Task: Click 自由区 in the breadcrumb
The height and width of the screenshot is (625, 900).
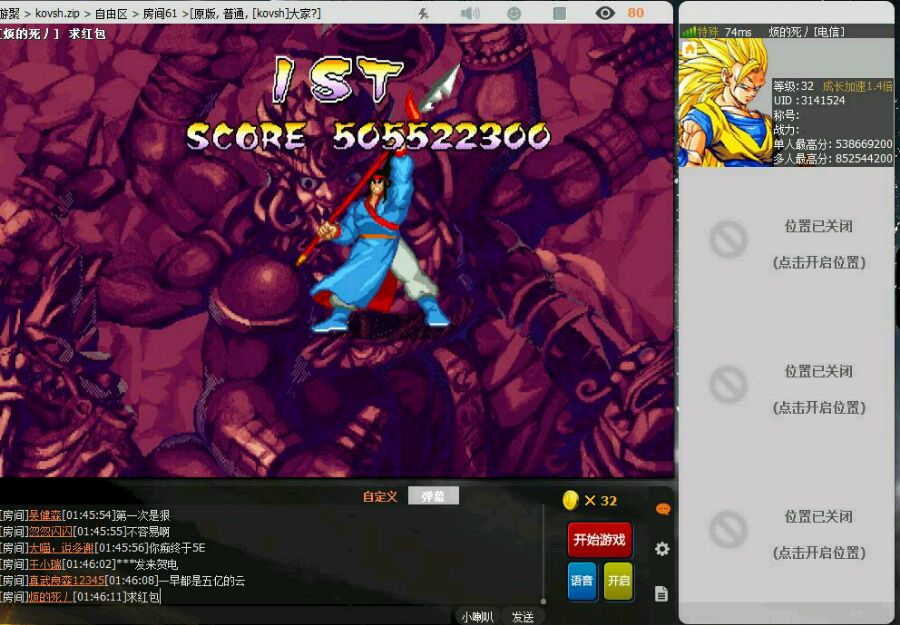Action: pos(110,13)
